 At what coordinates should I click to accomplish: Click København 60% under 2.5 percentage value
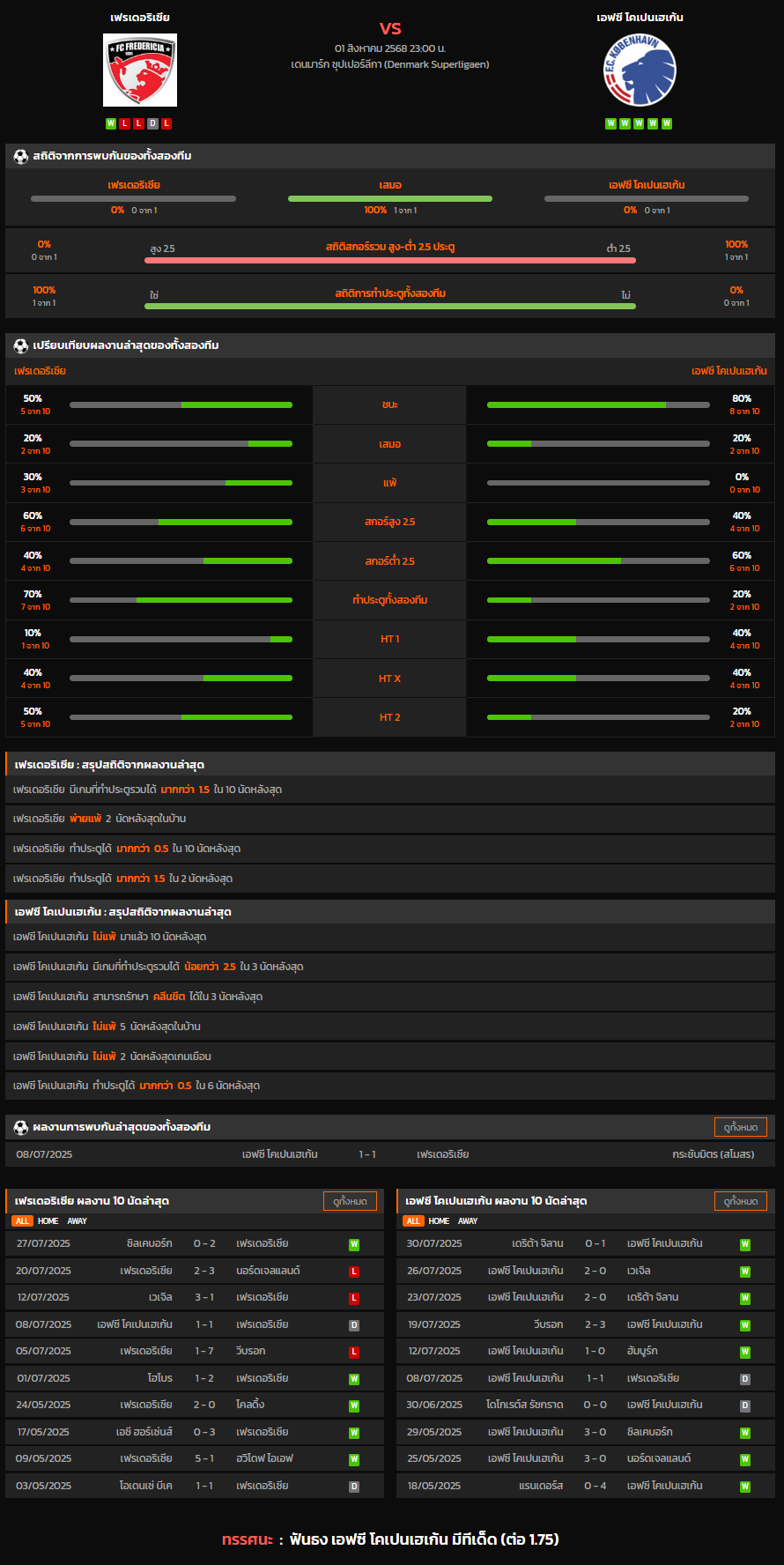coord(743,556)
